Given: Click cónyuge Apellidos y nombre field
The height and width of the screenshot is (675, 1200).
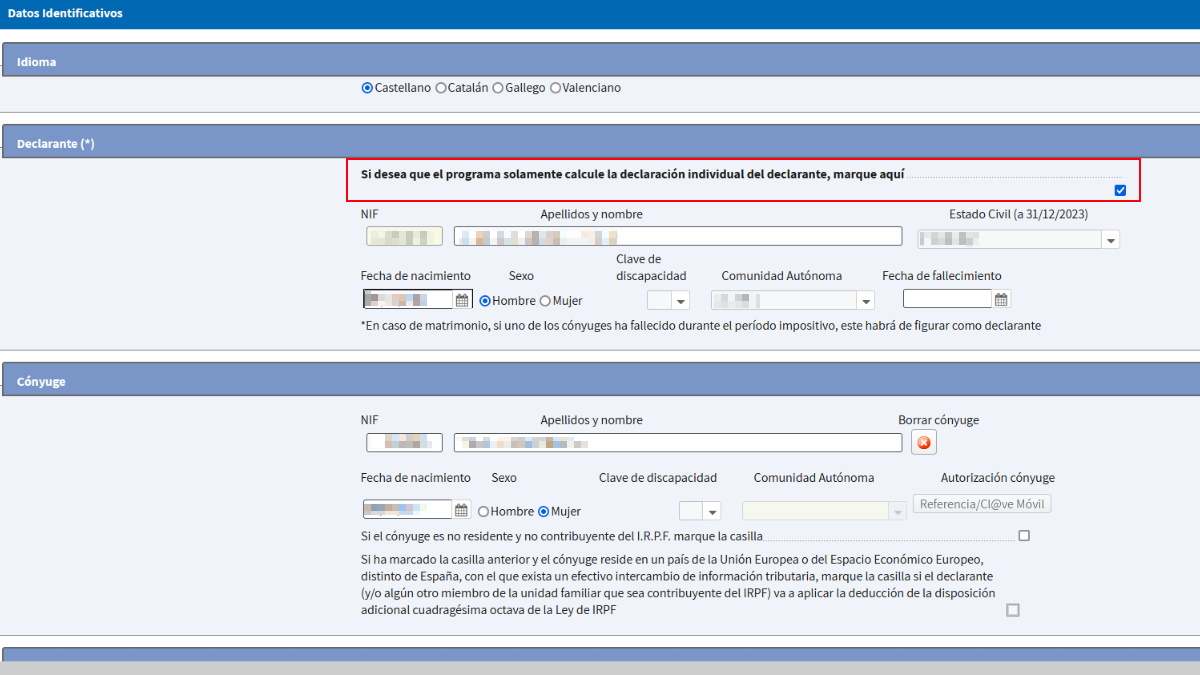Looking at the screenshot, I should [678, 442].
